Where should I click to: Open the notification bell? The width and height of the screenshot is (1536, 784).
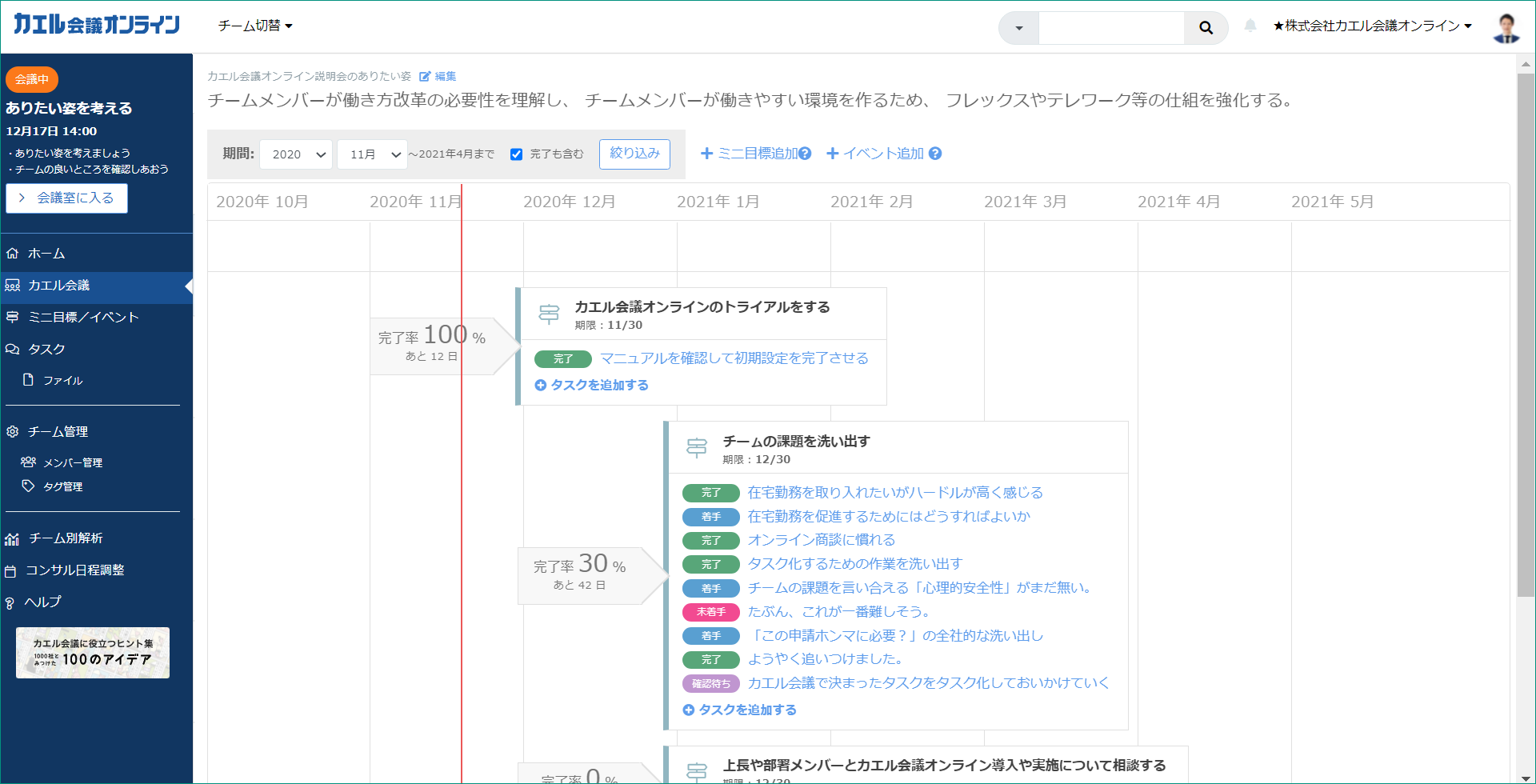click(x=1250, y=26)
